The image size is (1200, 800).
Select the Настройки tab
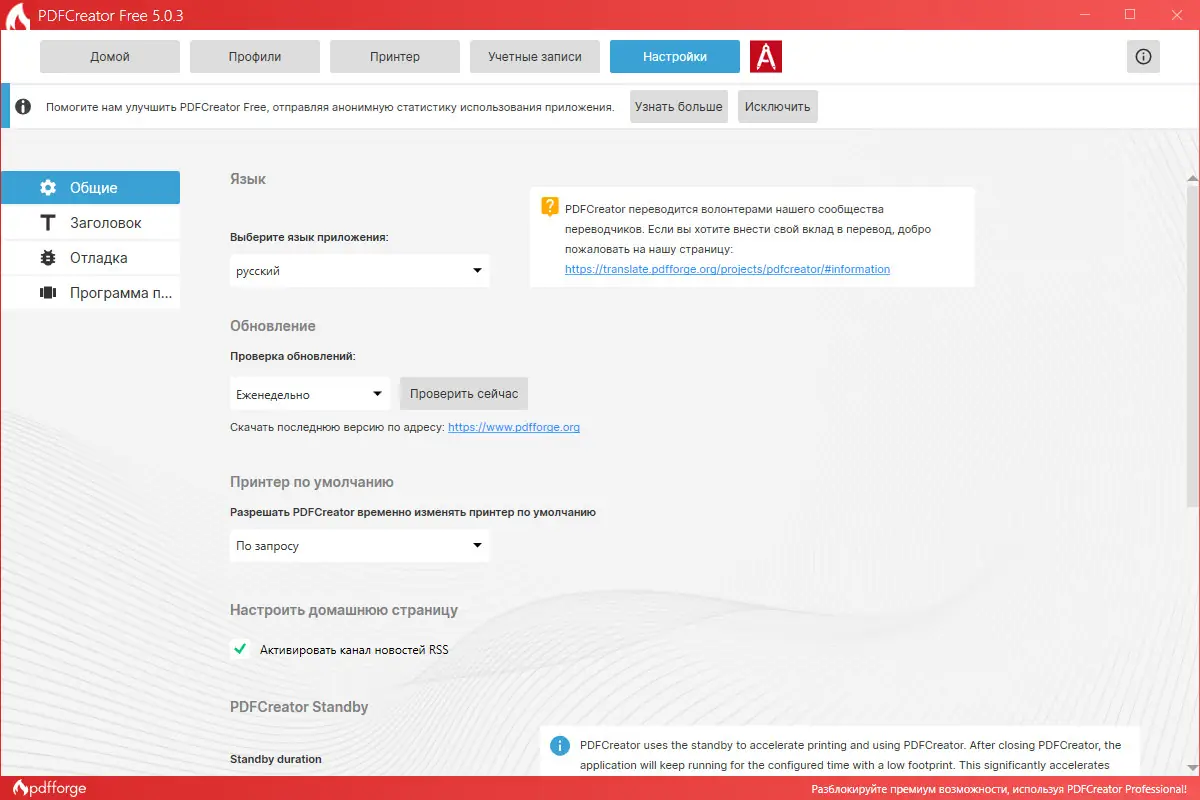click(x=675, y=57)
